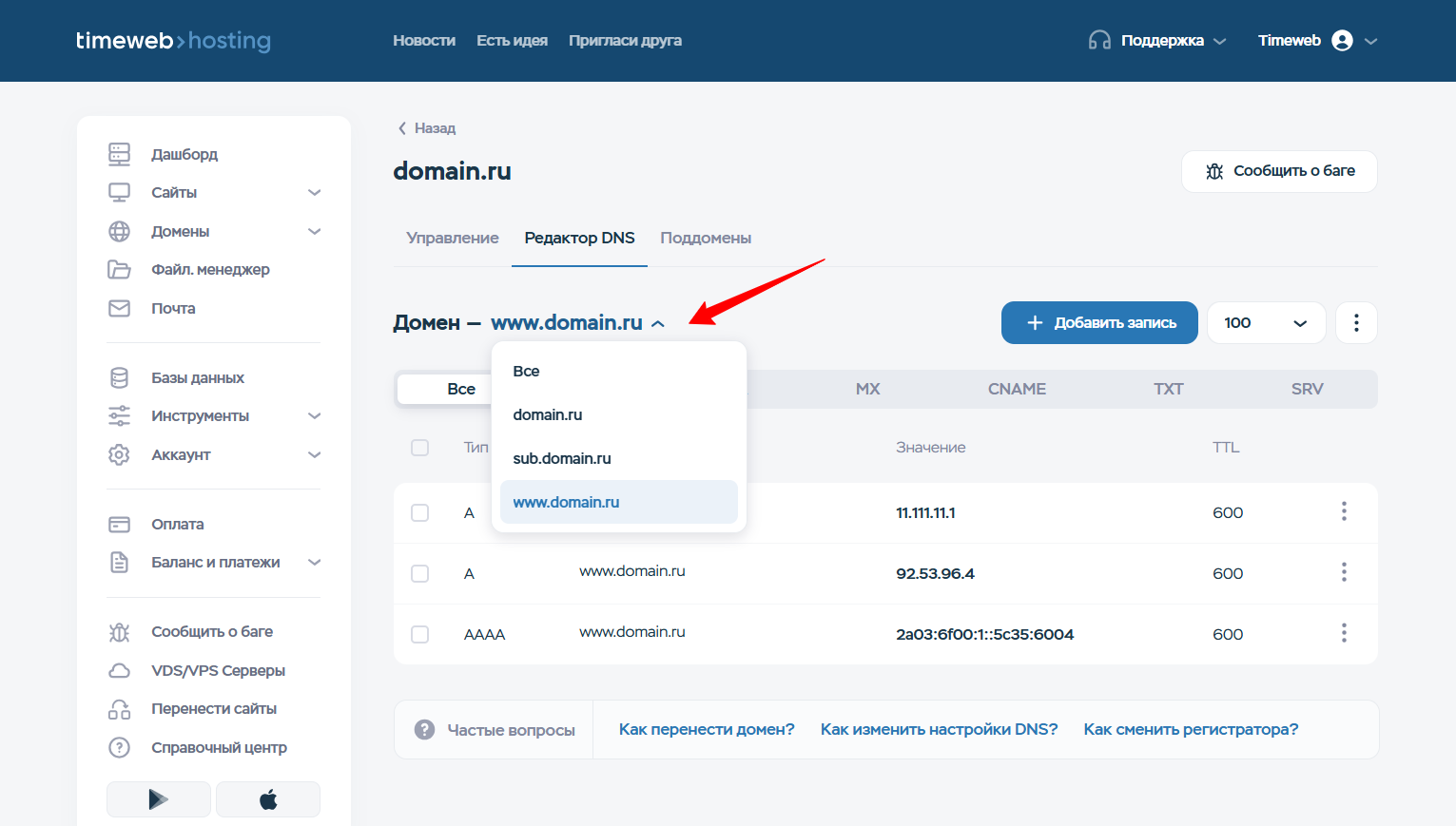Viewport: 1456px width, 826px height.
Task: Open three-dot menu for 92.53.96.4 record
Action: click(1343, 572)
